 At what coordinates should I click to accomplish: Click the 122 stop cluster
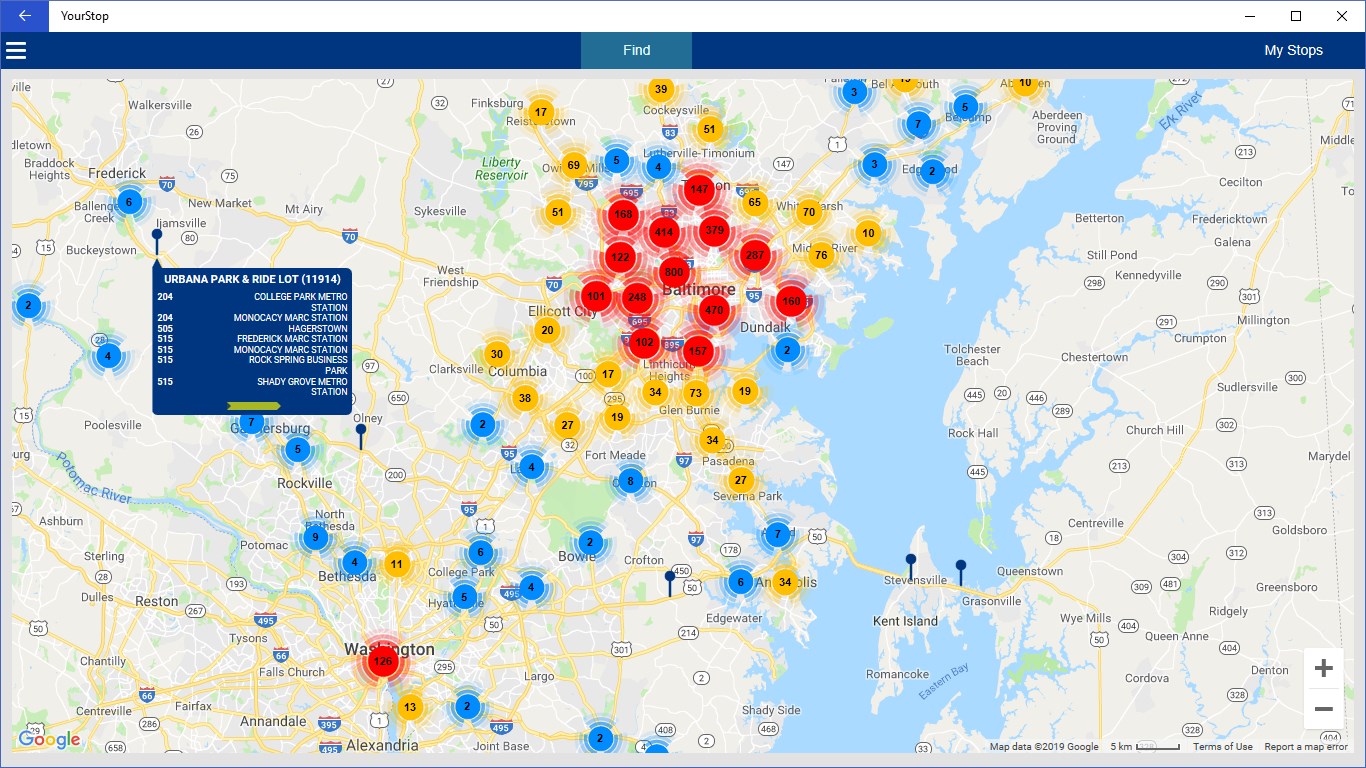click(620, 257)
